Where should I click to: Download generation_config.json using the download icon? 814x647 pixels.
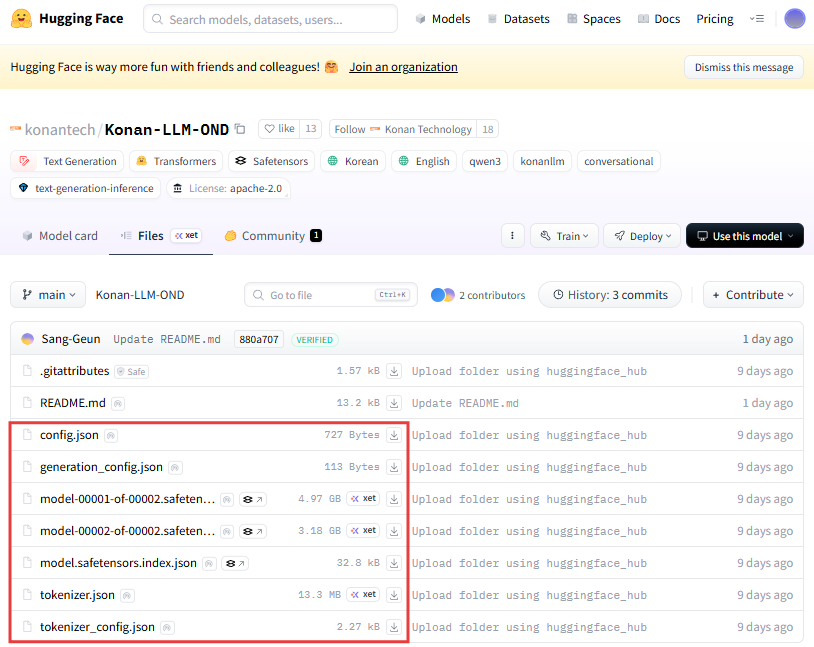394,467
